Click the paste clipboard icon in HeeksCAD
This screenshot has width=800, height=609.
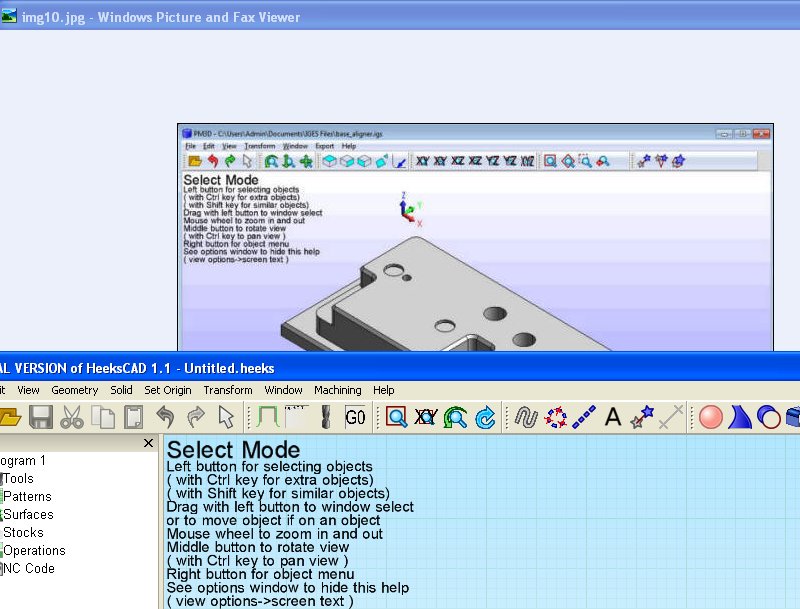[x=134, y=417]
